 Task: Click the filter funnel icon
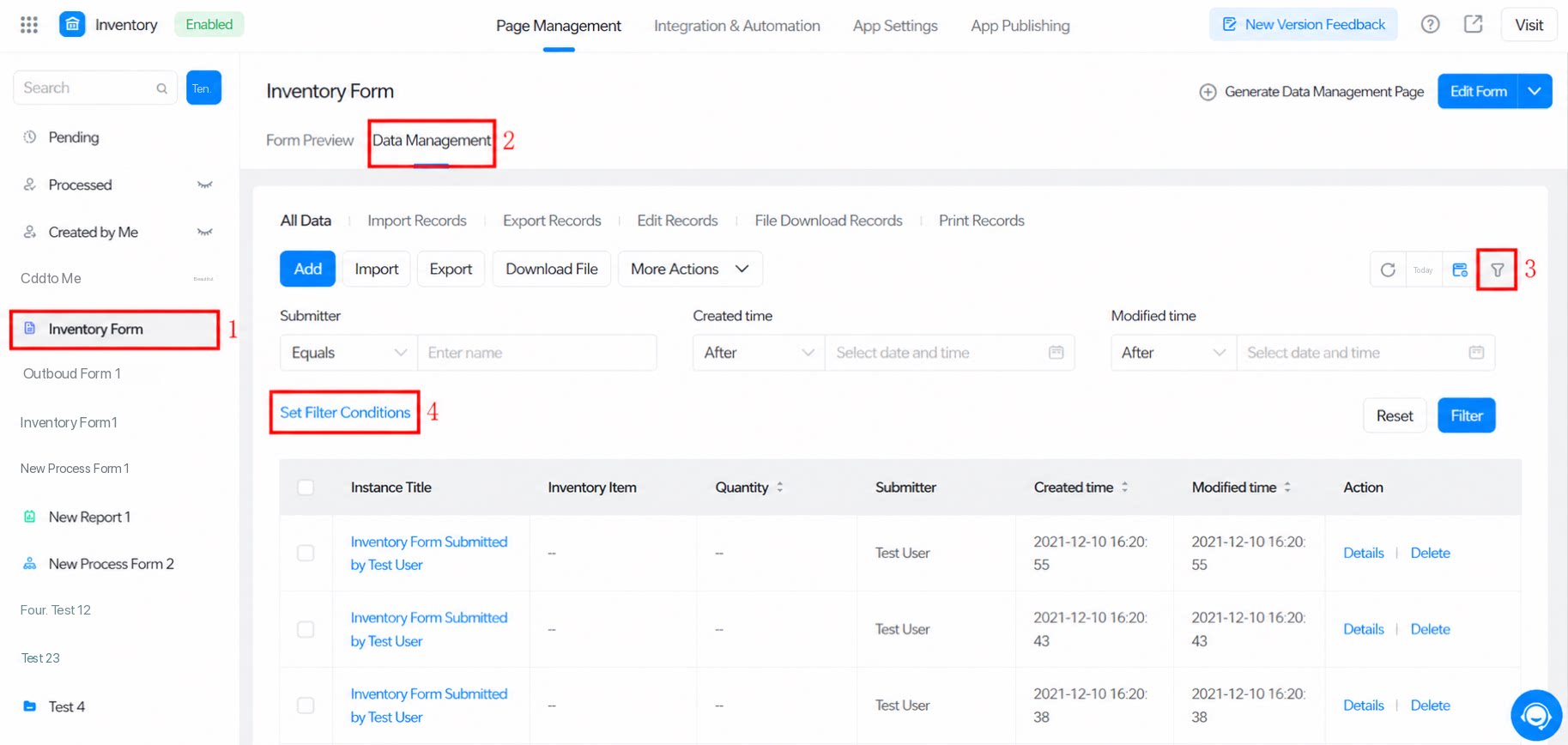pyautogui.click(x=1497, y=270)
